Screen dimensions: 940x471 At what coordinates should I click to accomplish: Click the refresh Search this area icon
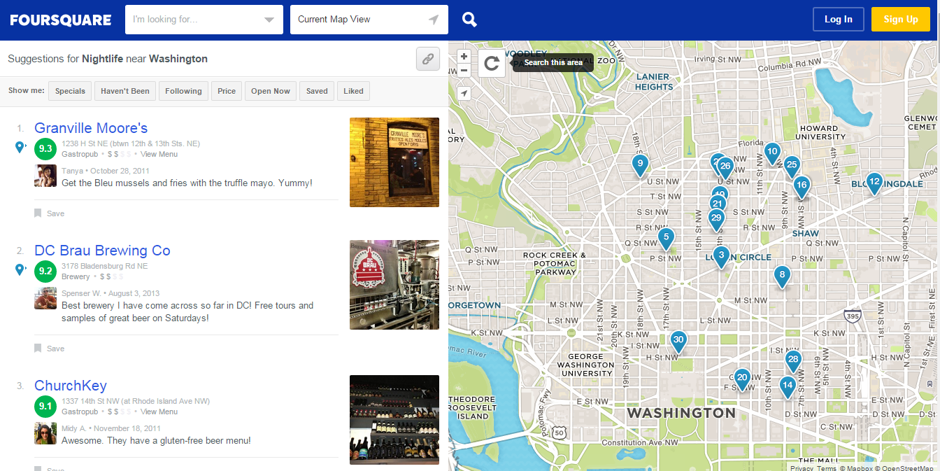tap(492, 63)
